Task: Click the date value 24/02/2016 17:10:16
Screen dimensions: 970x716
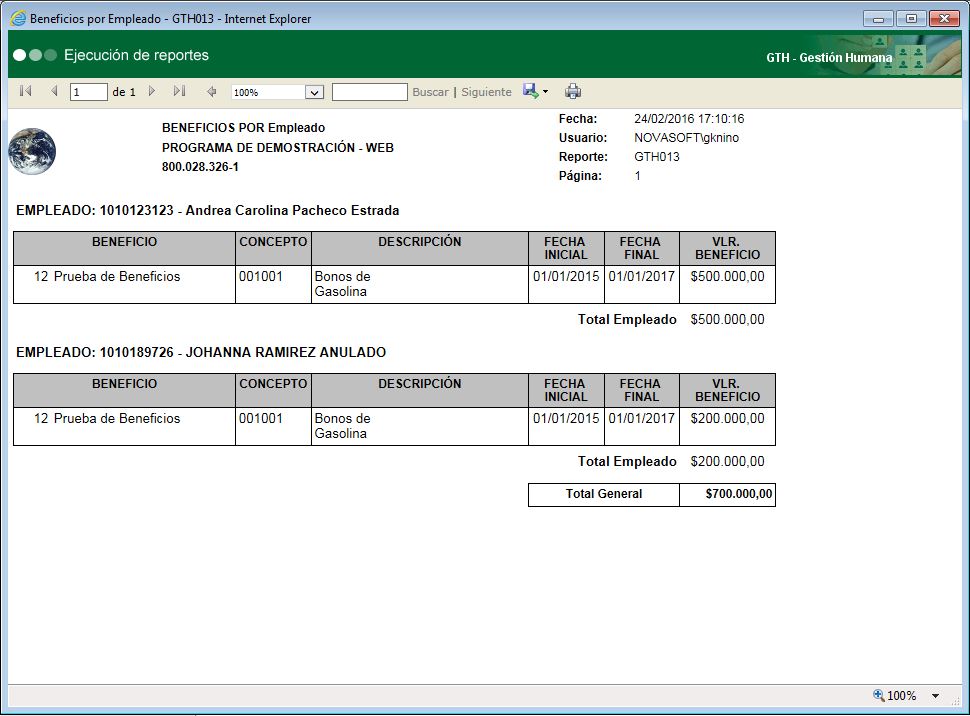Action: coord(689,119)
